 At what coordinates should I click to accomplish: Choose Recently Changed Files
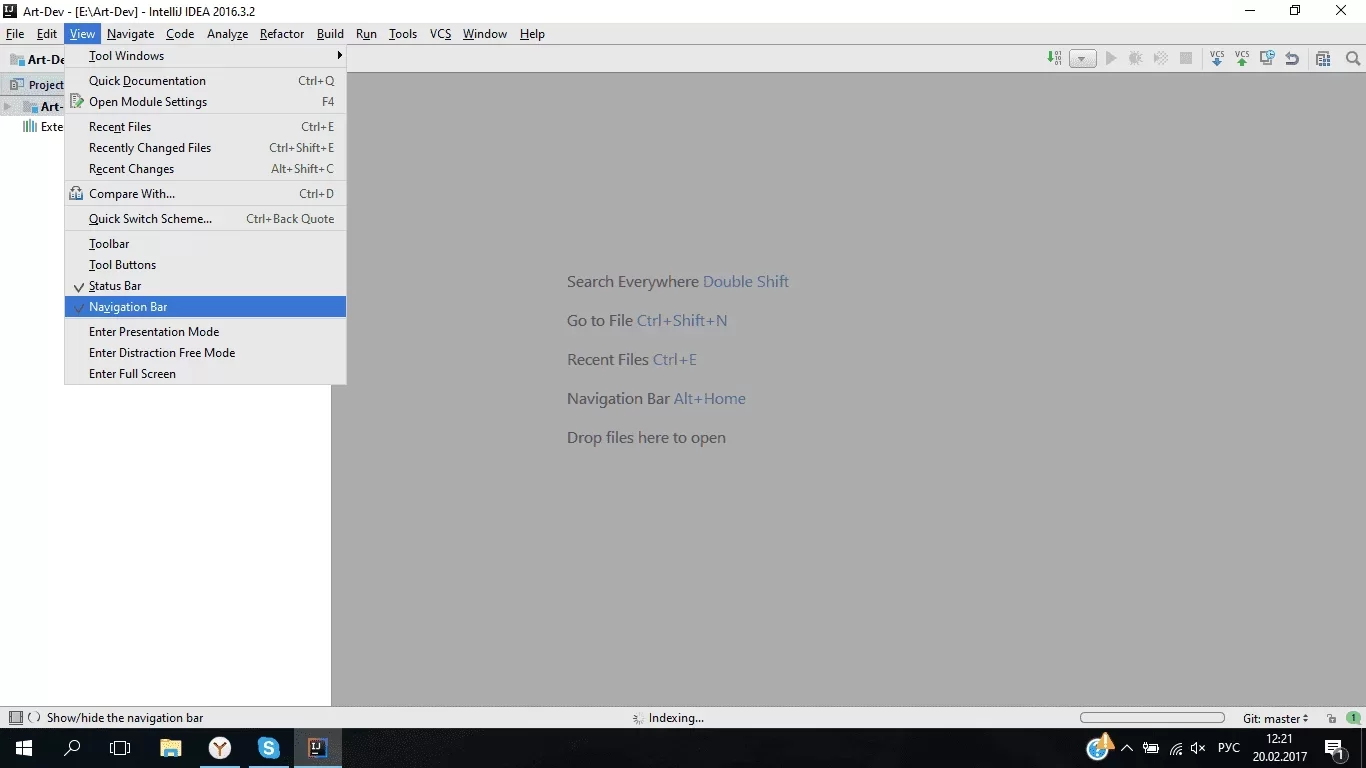pos(205,148)
